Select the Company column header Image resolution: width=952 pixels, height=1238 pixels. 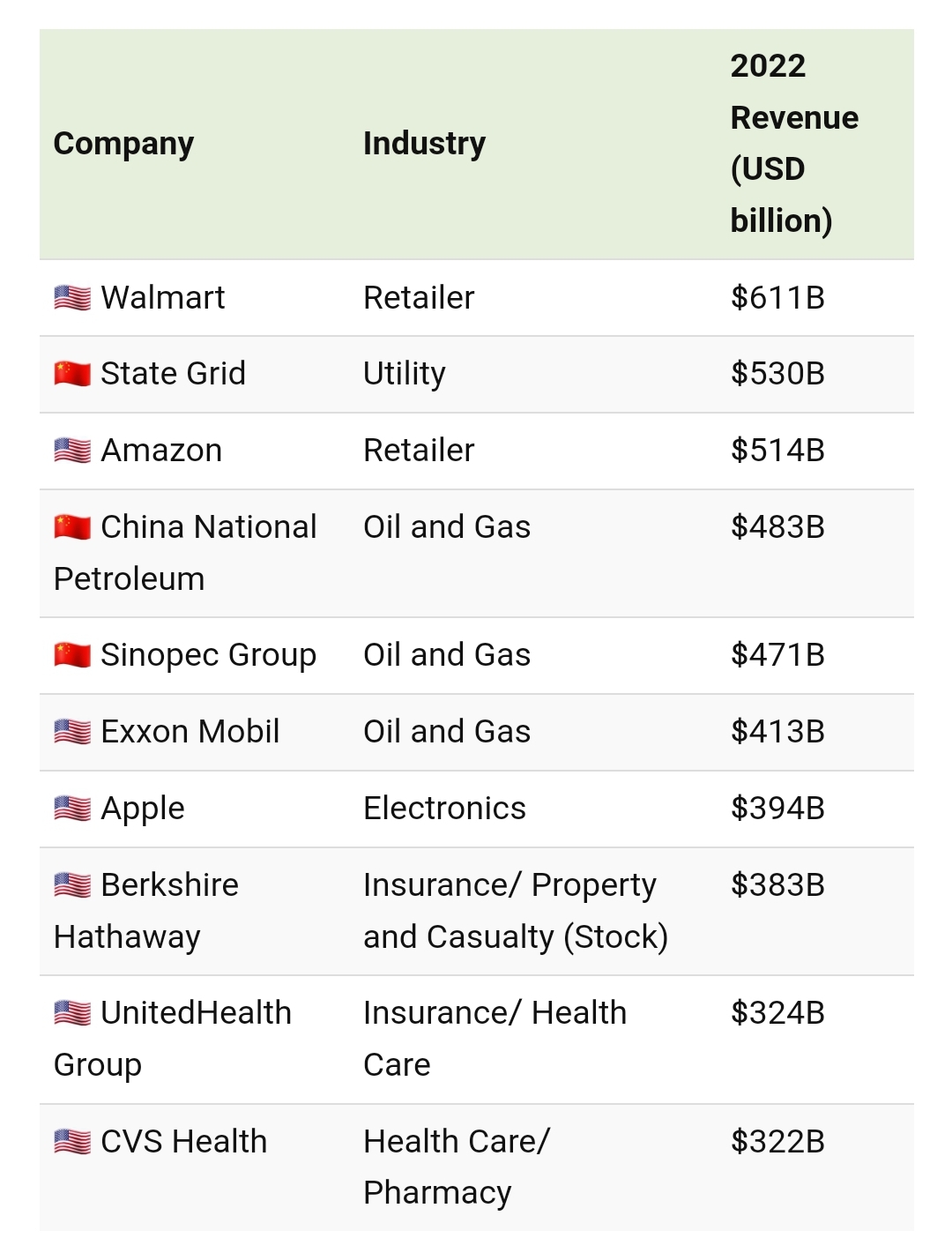(x=123, y=144)
